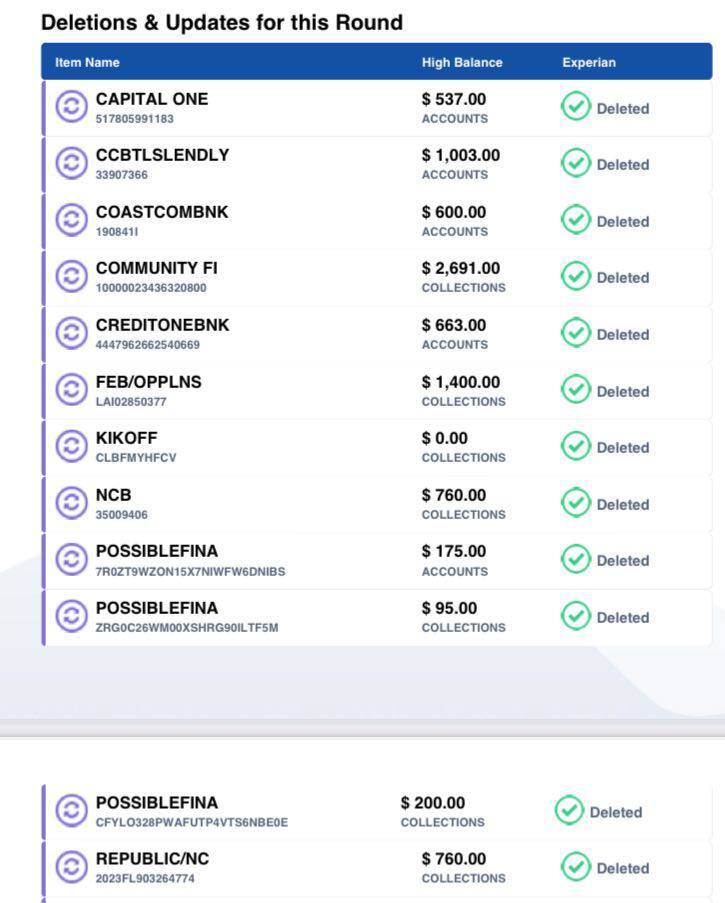Click the sync icon next to NCB
Screen dimensions: 725x903
[x=71, y=503]
